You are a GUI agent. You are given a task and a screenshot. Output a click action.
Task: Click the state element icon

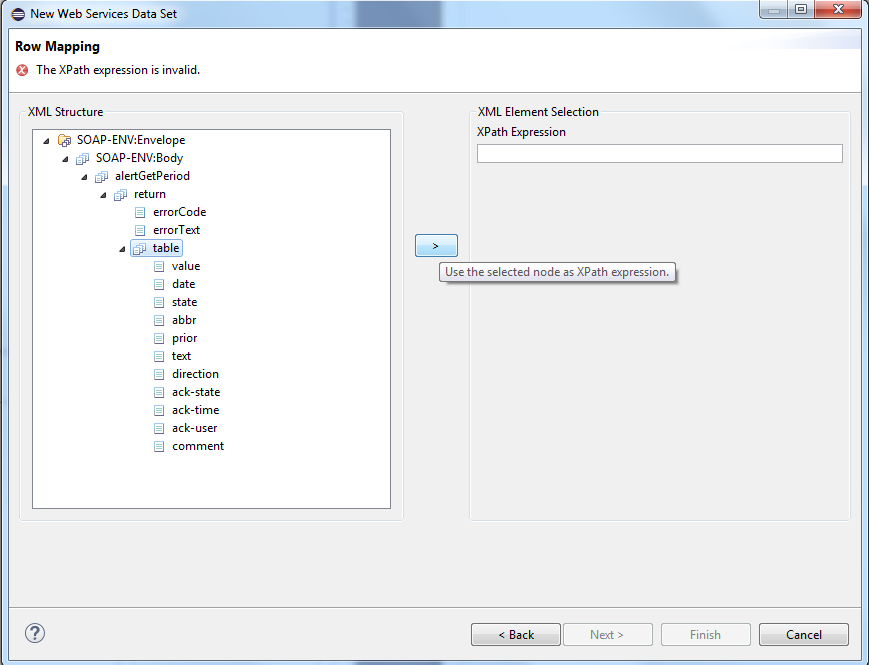tap(159, 303)
